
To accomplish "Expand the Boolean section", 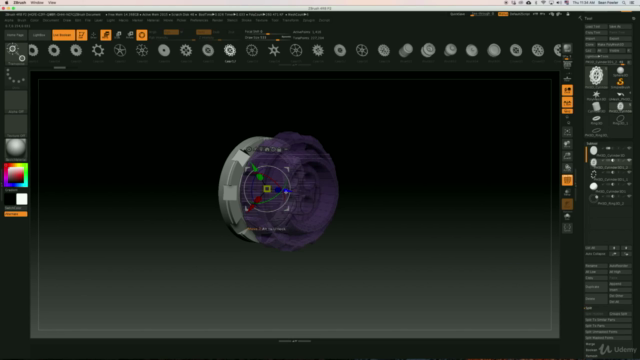I will [x=591, y=350].
